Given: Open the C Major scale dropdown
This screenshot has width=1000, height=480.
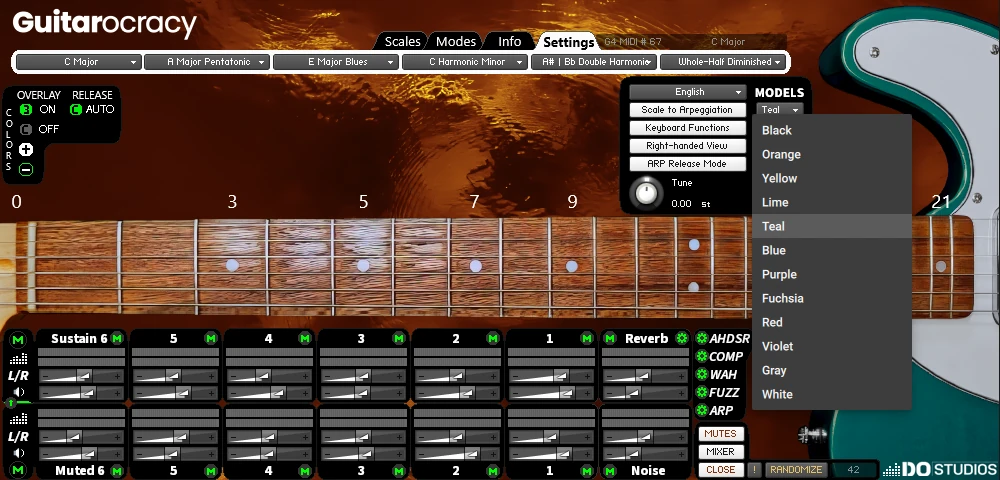Looking at the screenshot, I should click(78, 62).
